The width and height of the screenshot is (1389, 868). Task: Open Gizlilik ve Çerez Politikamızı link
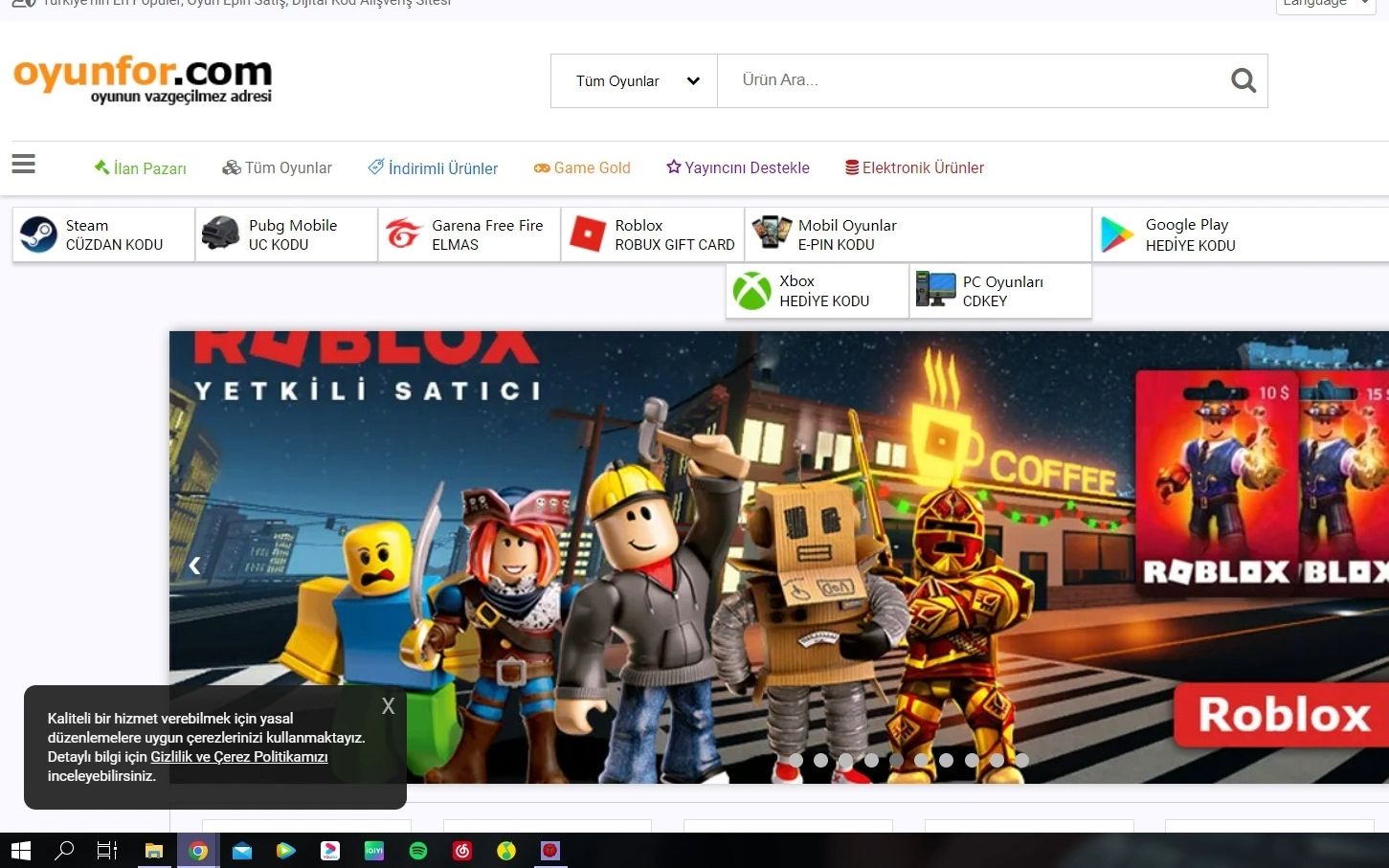click(x=239, y=757)
